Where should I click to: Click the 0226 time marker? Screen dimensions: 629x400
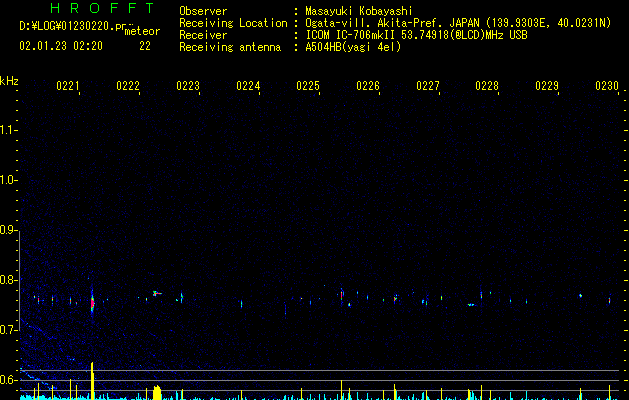click(368, 85)
